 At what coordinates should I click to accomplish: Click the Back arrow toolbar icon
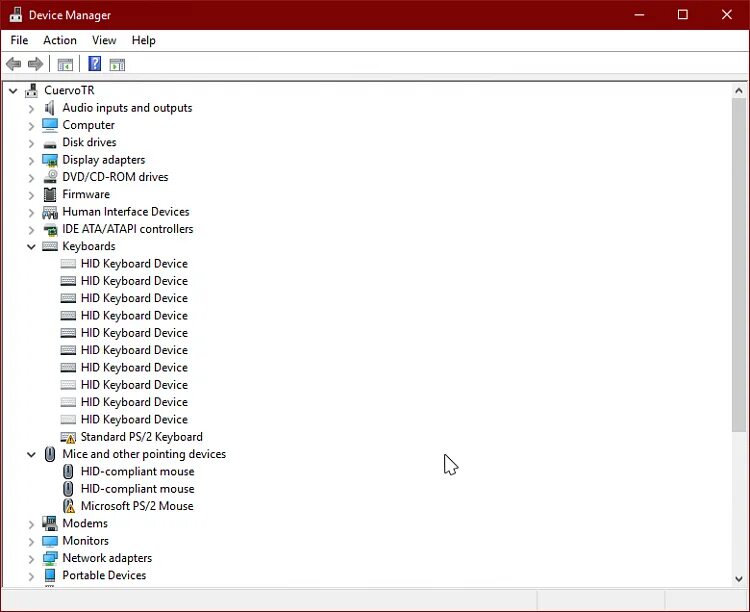point(13,64)
